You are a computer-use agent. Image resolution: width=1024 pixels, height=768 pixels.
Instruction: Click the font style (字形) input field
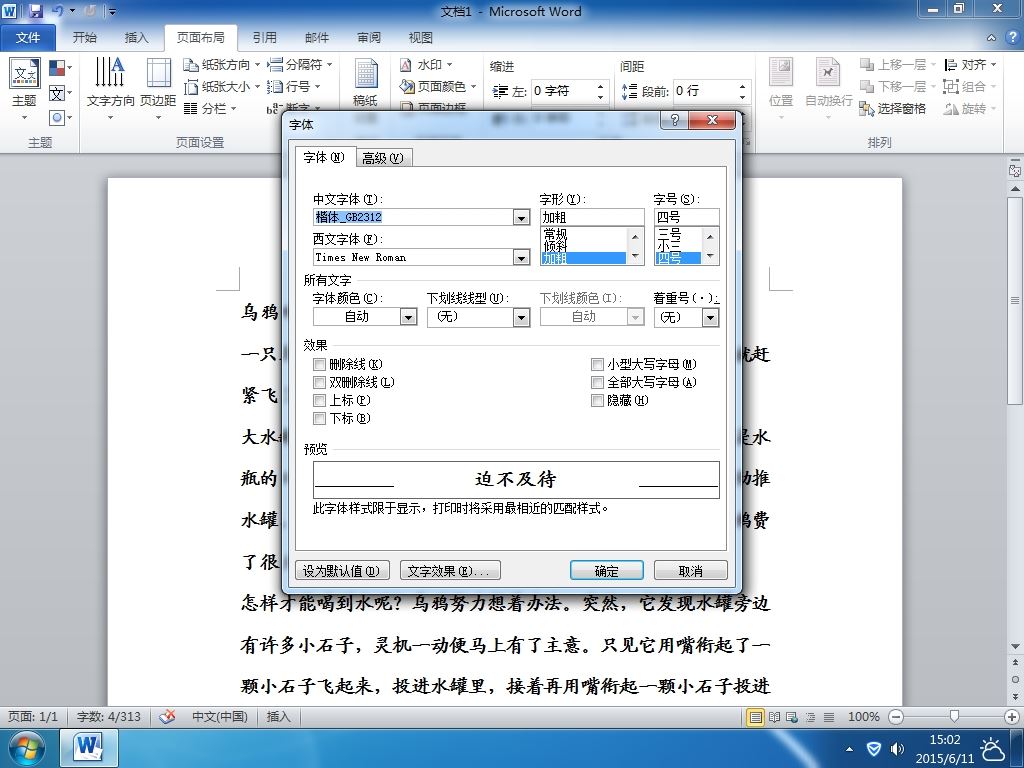pyautogui.click(x=592, y=217)
